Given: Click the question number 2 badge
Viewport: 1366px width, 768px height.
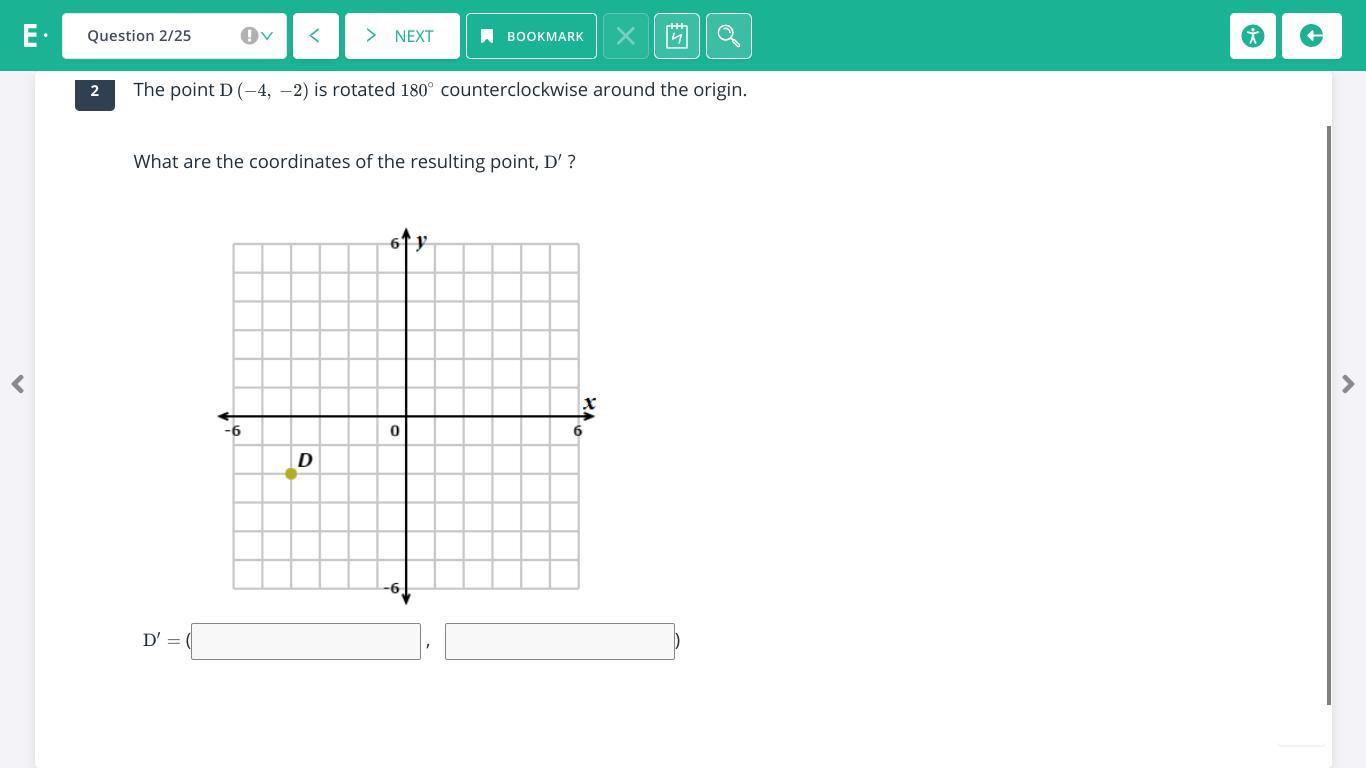Looking at the screenshot, I should pyautogui.click(x=95, y=91).
